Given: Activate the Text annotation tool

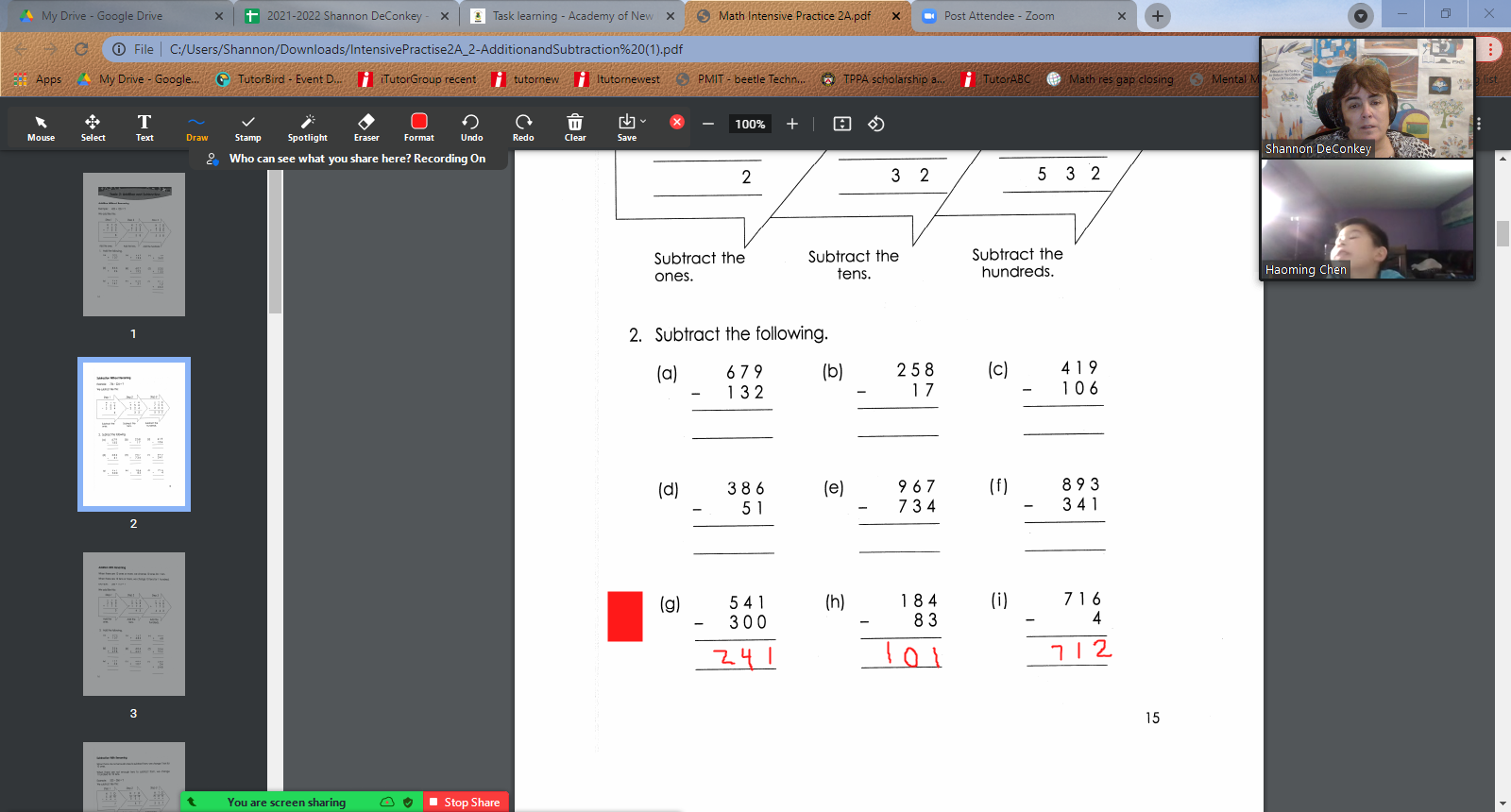Looking at the screenshot, I should (x=144, y=127).
